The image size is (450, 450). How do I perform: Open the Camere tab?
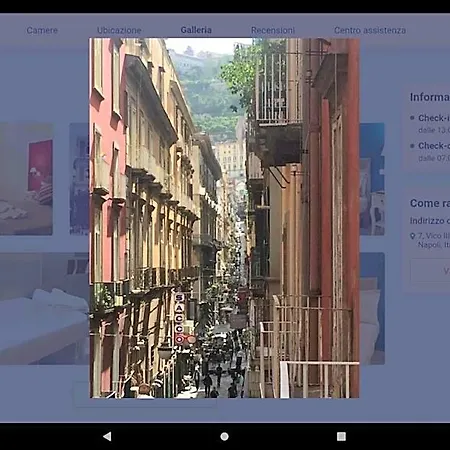pos(42,30)
